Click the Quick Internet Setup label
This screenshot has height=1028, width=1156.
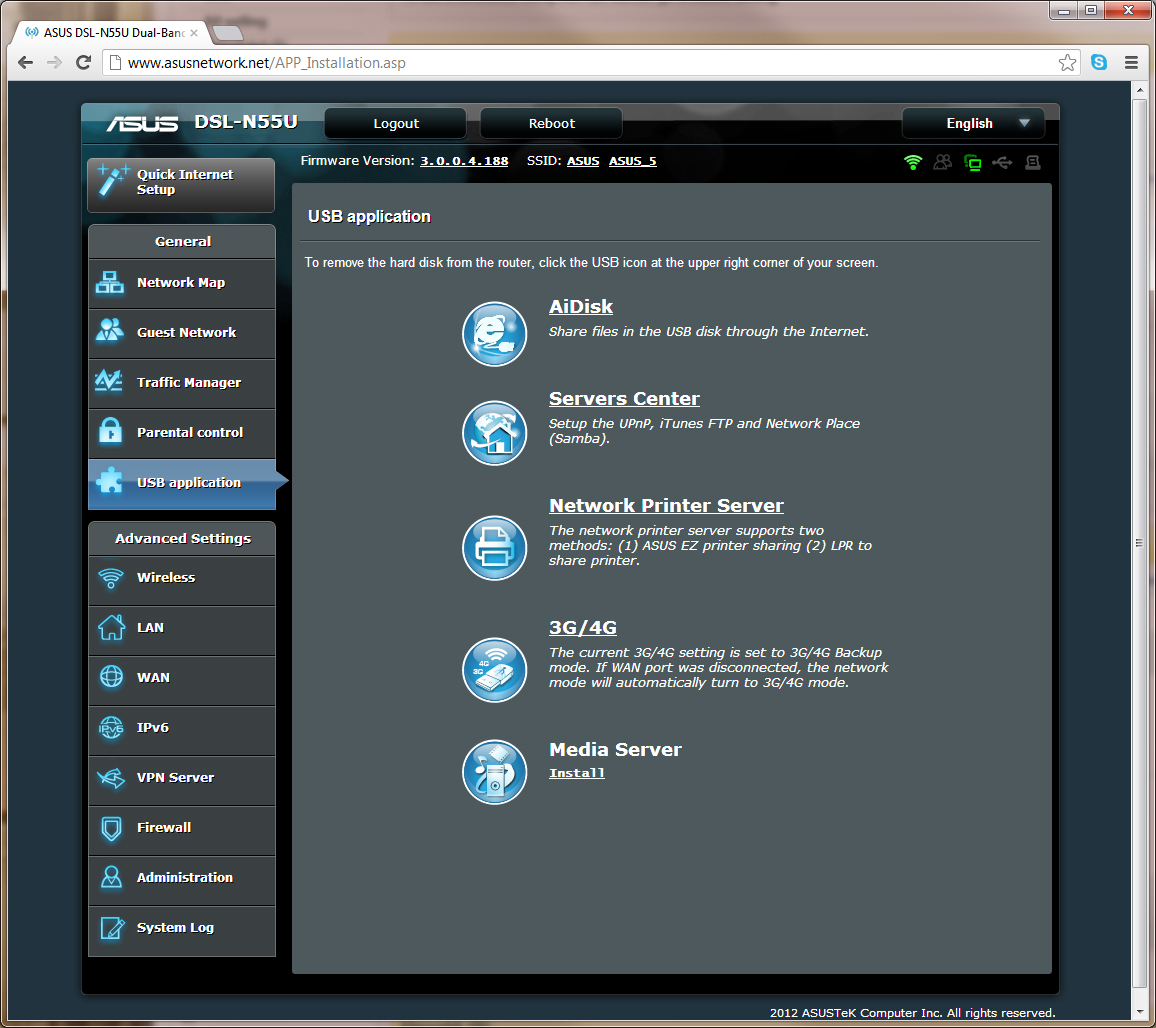pos(184,181)
